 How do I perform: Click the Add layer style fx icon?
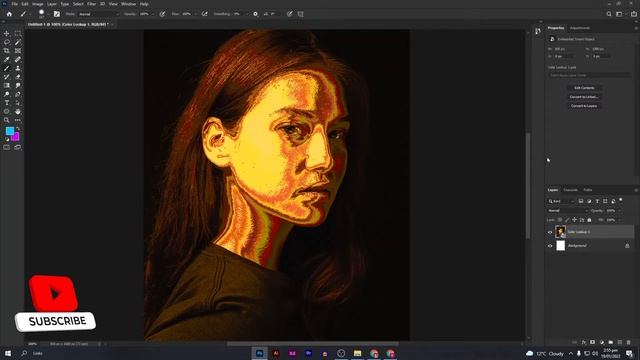pyautogui.click(x=584, y=342)
